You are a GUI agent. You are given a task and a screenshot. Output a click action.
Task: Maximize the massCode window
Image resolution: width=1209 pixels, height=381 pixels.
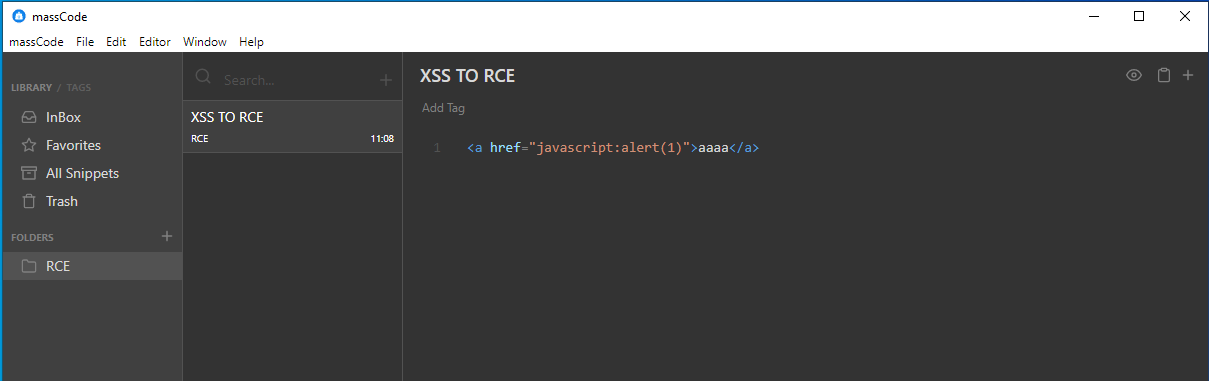coord(1139,15)
